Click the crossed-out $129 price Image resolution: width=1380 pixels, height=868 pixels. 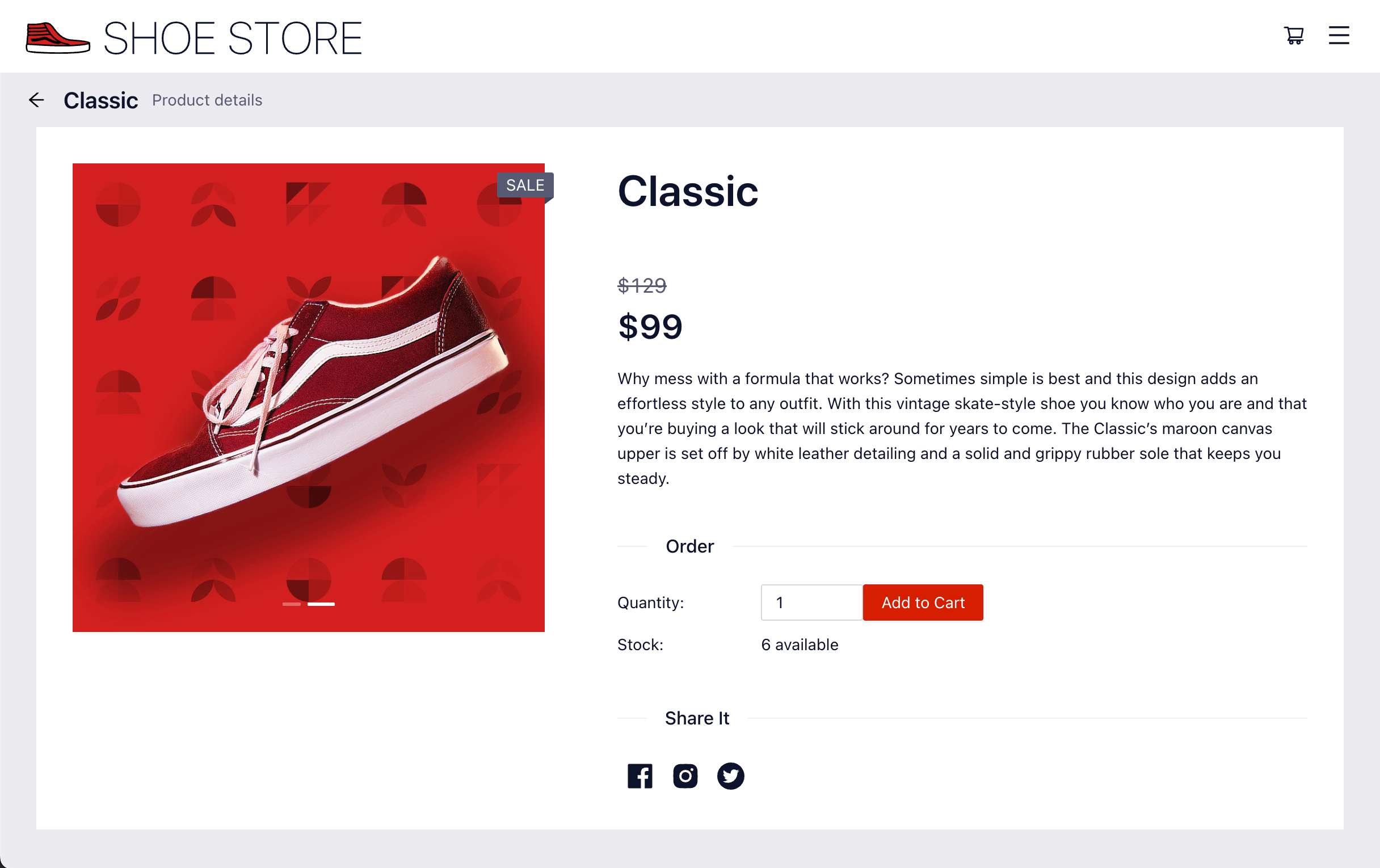click(x=642, y=285)
